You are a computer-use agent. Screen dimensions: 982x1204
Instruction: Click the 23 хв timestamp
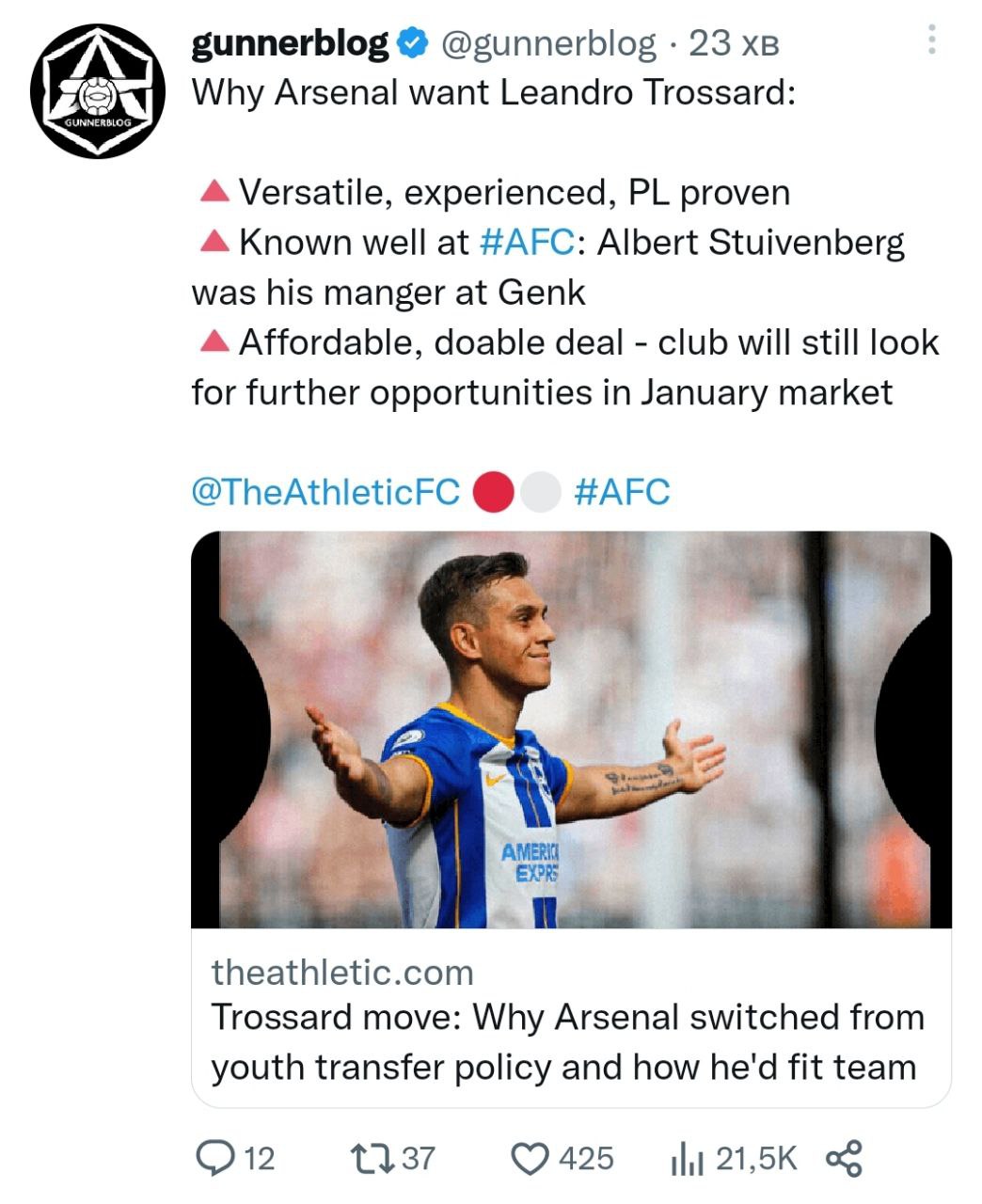pos(734,43)
